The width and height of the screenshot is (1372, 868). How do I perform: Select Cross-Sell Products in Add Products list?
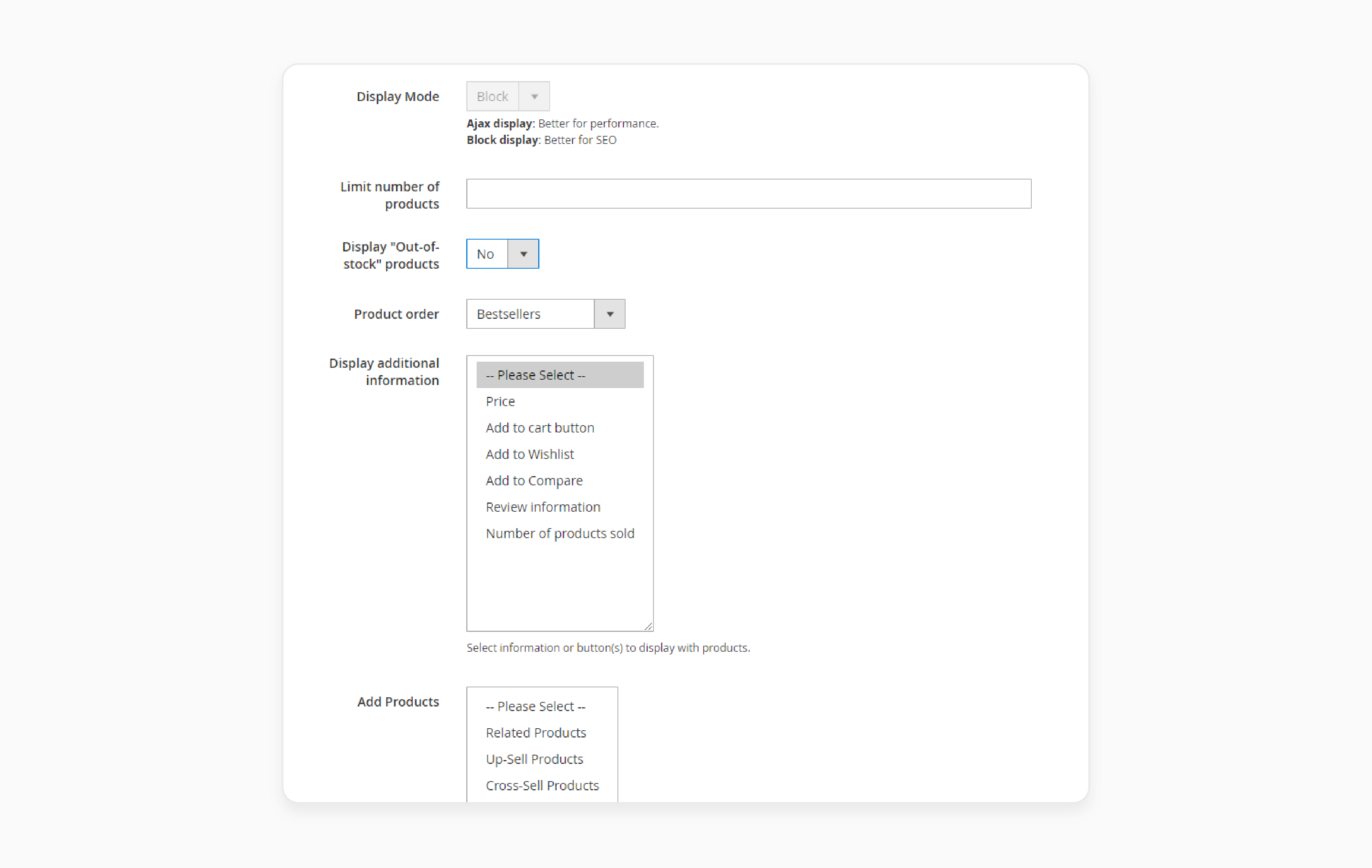tap(542, 785)
